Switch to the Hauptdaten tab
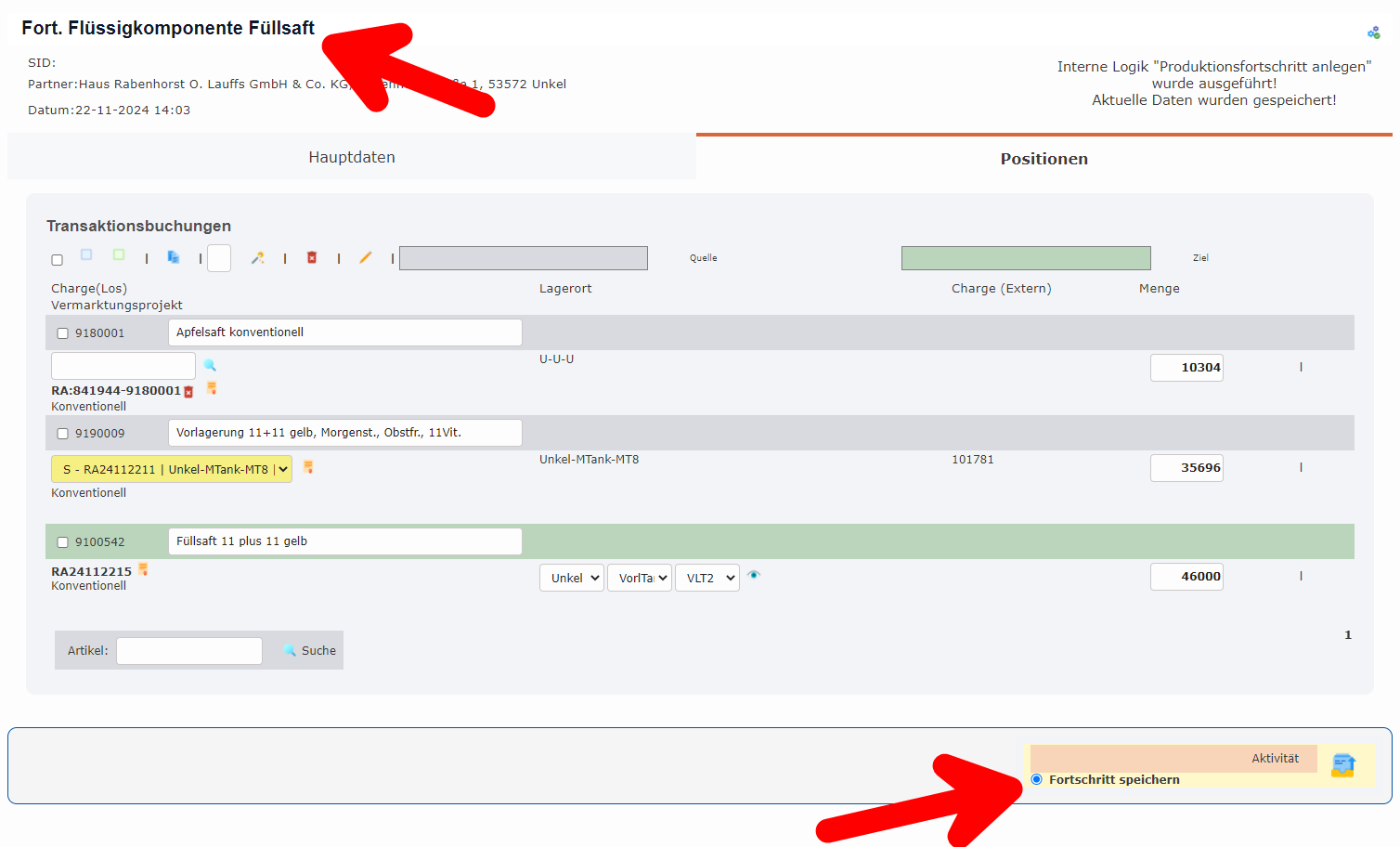 (x=352, y=157)
